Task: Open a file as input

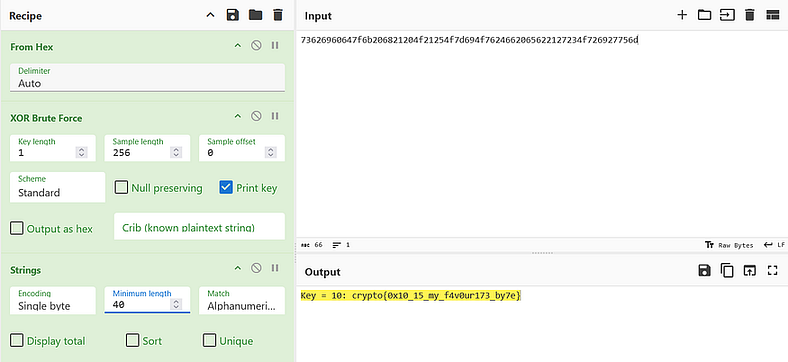Action: pyautogui.click(x=727, y=15)
